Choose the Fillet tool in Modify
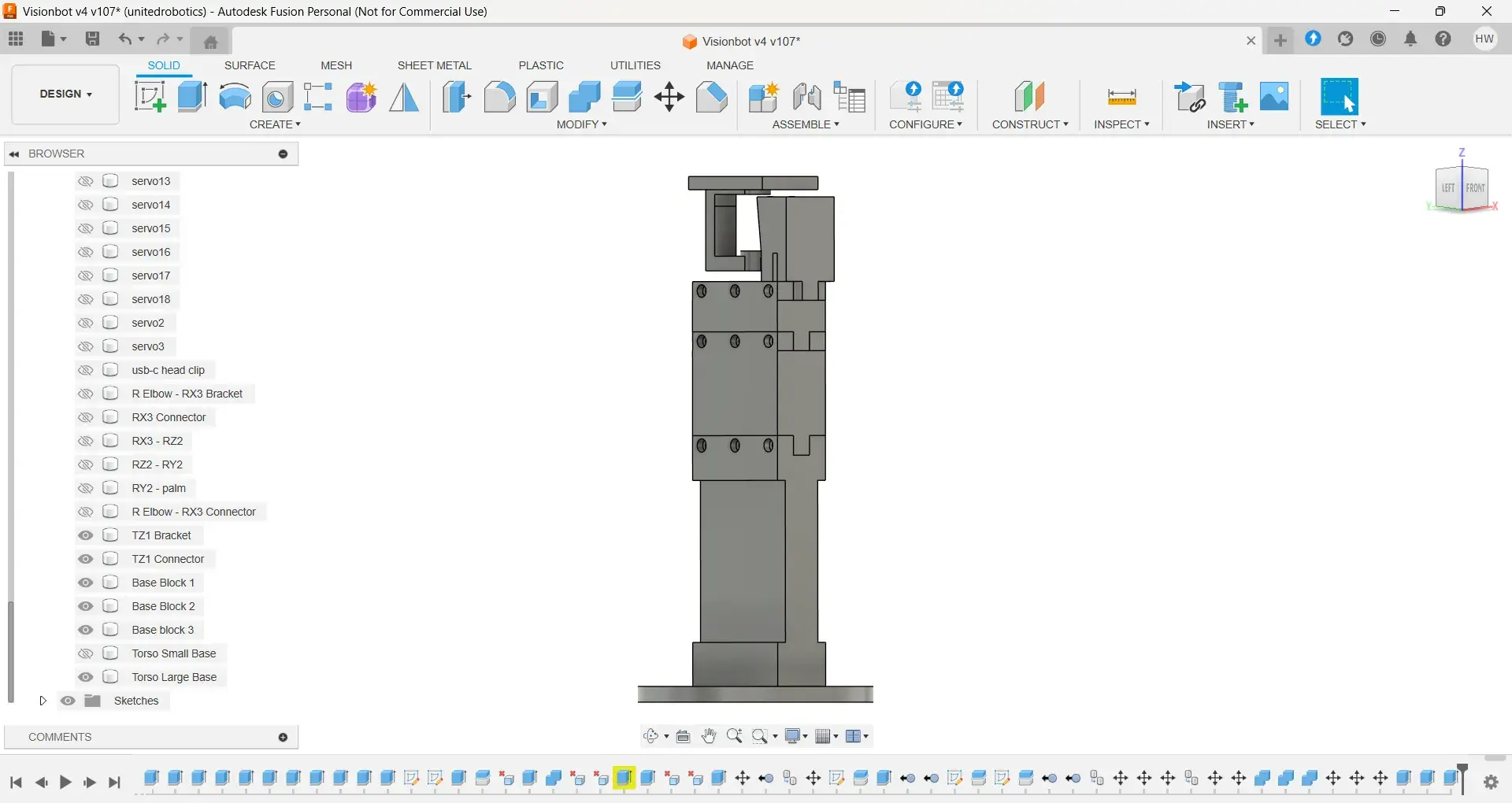The image size is (1512, 803). pyautogui.click(x=499, y=97)
